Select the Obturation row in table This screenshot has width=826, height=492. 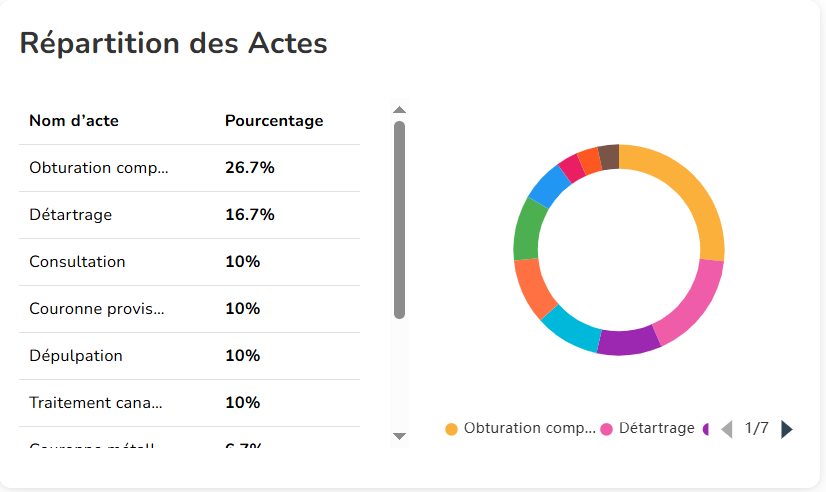coord(189,168)
